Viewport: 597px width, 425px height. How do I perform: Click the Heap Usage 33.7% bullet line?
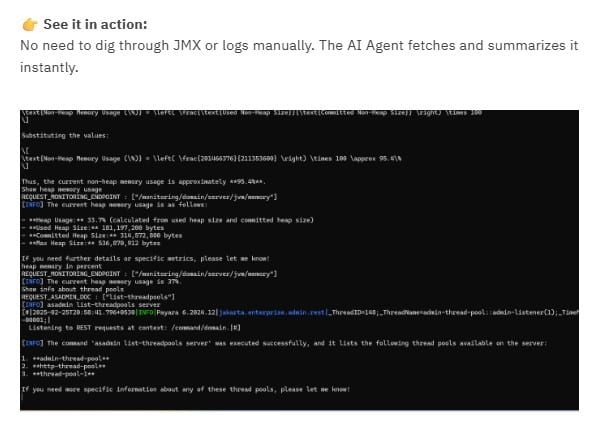(x=168, y=220)
